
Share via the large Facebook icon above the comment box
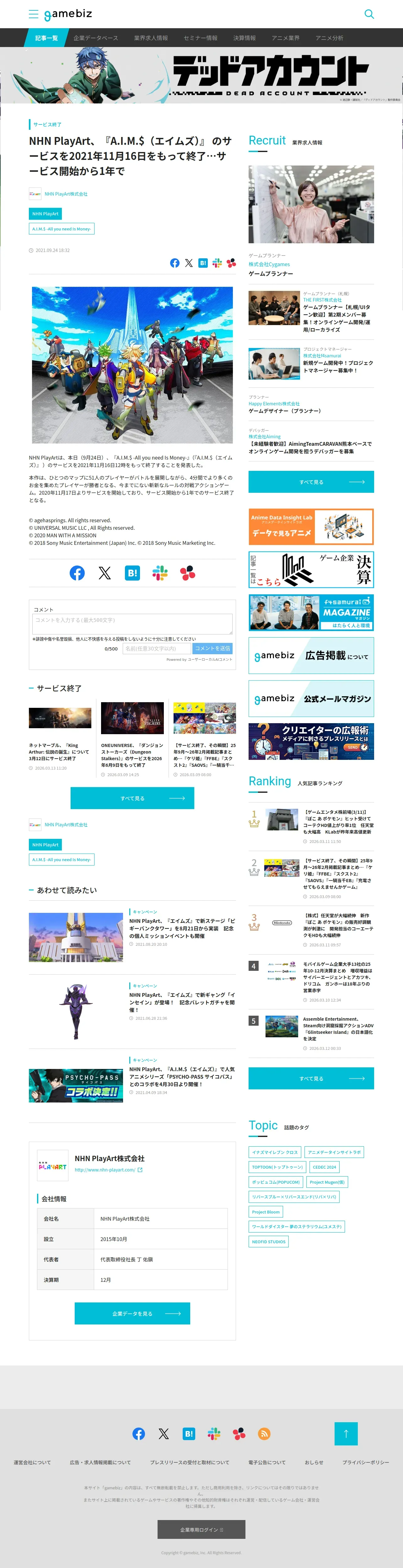77,573
